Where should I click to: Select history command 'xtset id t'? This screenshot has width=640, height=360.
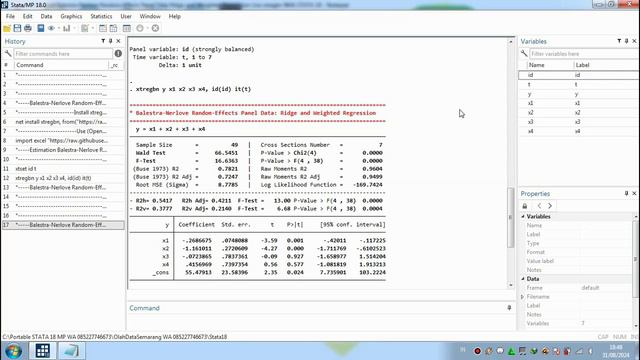tap(63, 169)
